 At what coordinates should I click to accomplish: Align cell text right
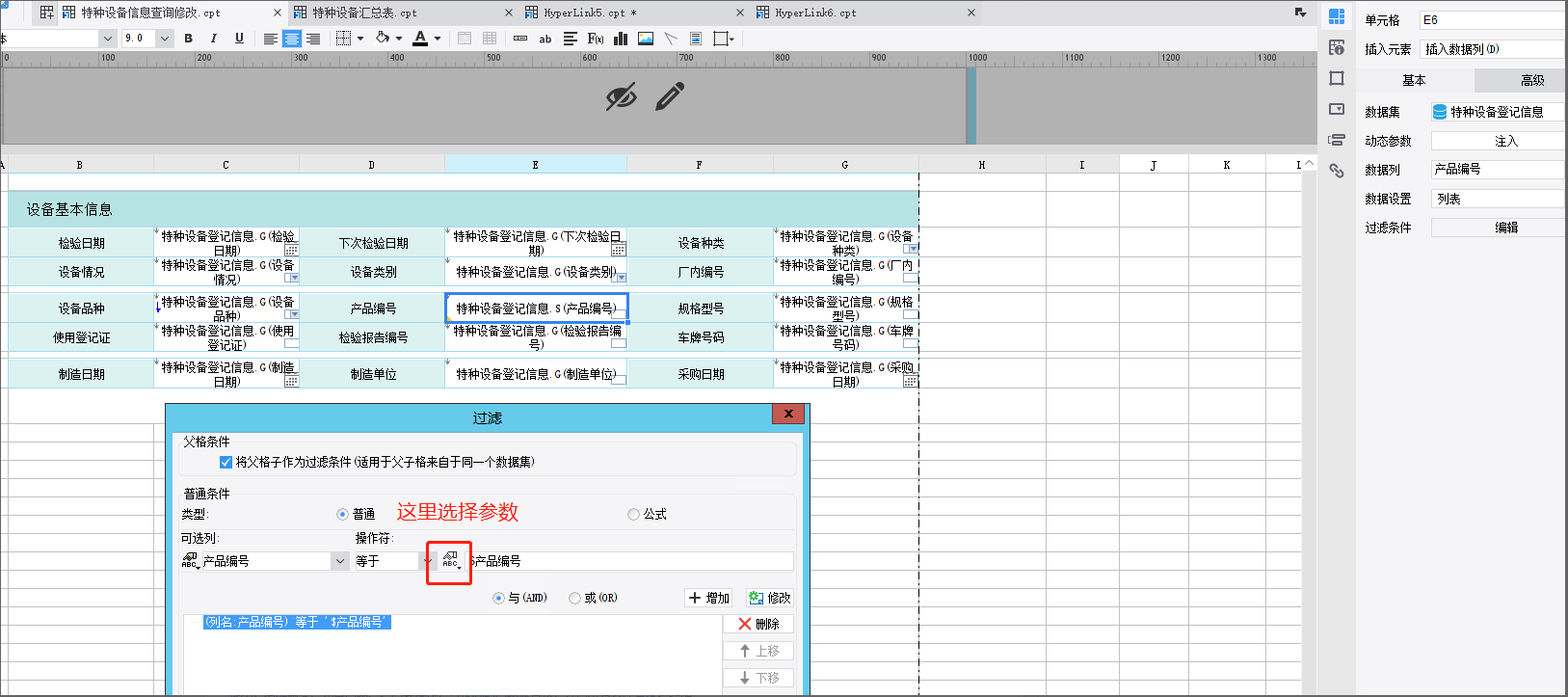pyautogui.click(x=313, y=39)
